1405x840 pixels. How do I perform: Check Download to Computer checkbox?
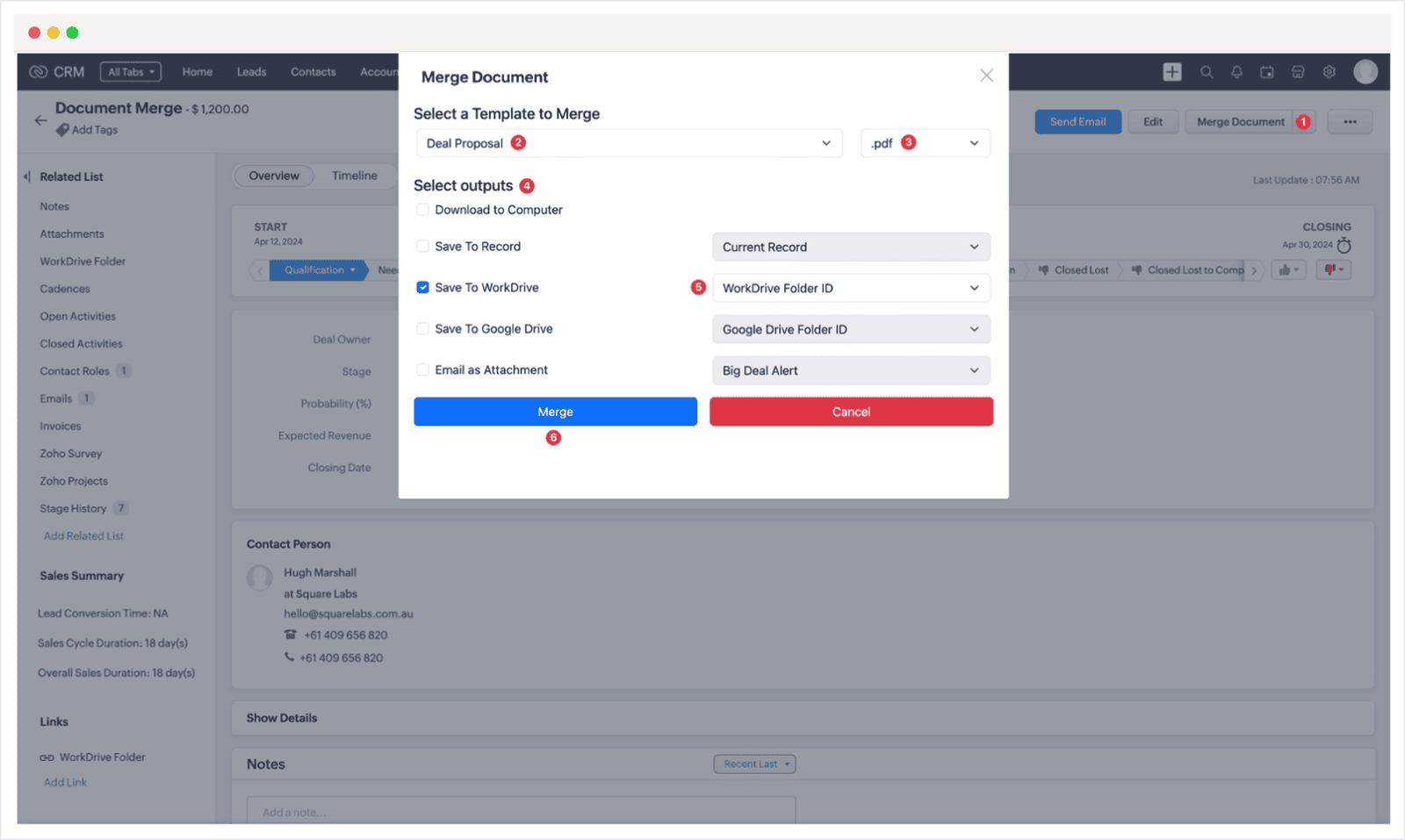[423, 210]
